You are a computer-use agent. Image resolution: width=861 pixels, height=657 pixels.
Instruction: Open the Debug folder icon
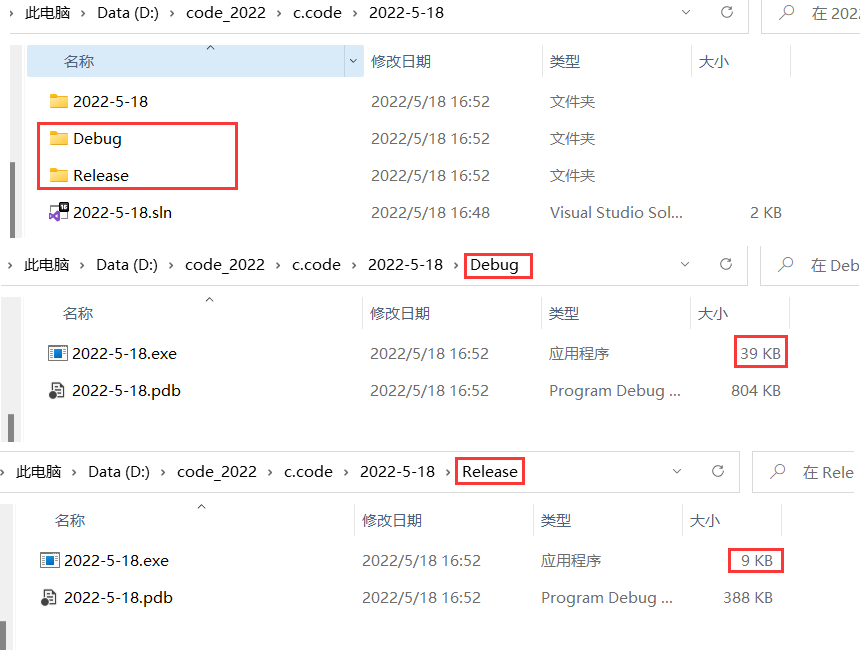pos(59,138)
